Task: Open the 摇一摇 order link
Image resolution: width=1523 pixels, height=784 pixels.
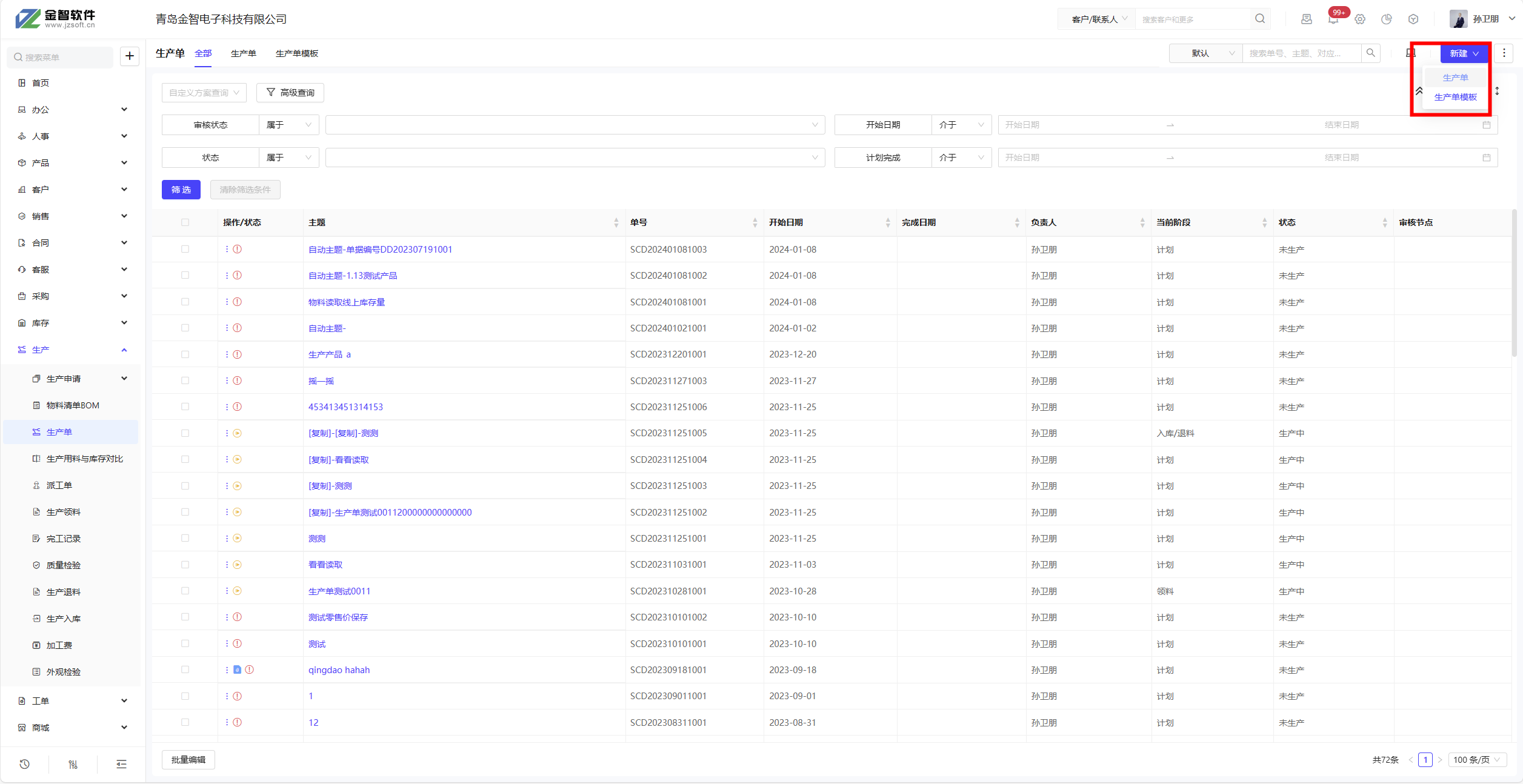Action: 321,381
